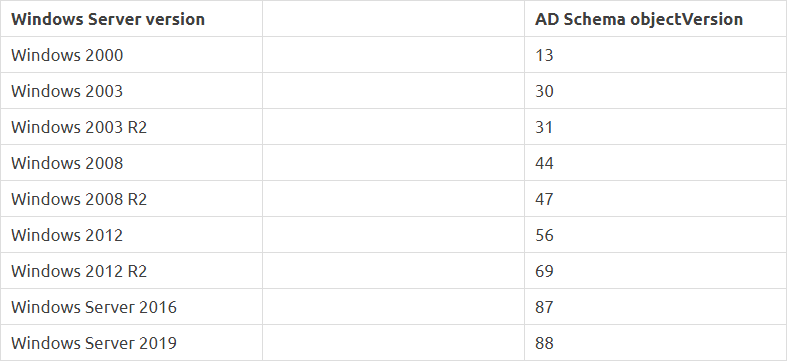Click schema version value 56

pyautogui.click(x=544, y=235)
